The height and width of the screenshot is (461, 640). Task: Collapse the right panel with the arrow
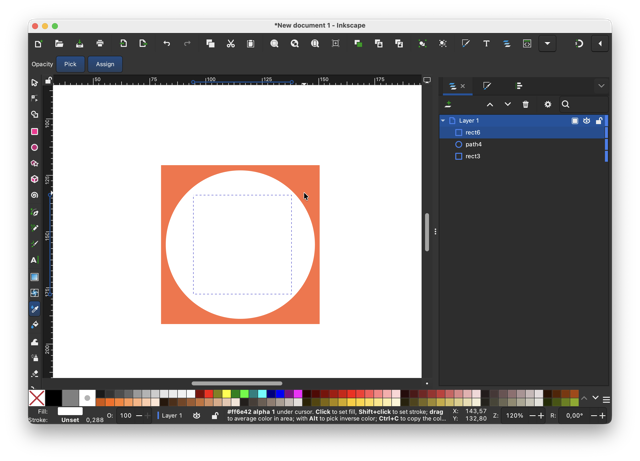click(600, 44)
